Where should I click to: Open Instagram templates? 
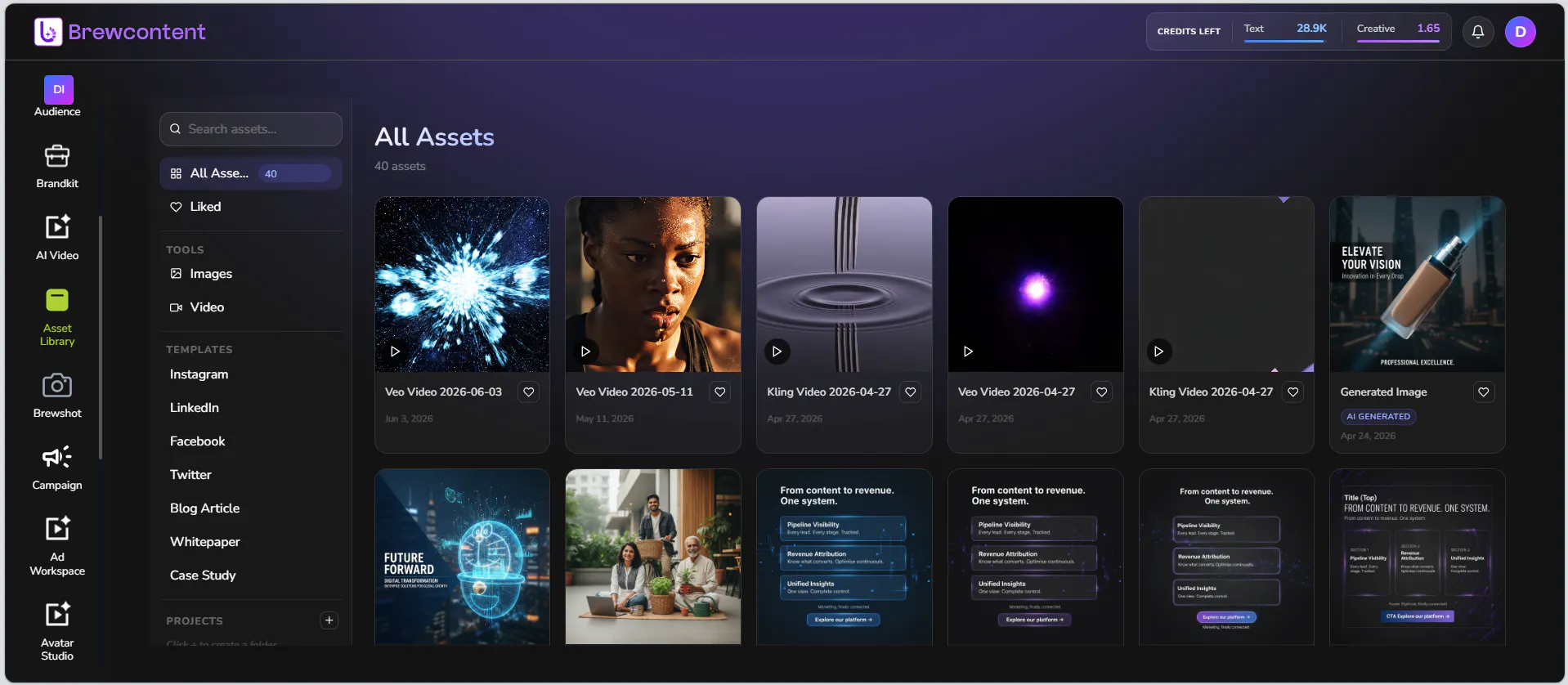(x=199, y=374)
